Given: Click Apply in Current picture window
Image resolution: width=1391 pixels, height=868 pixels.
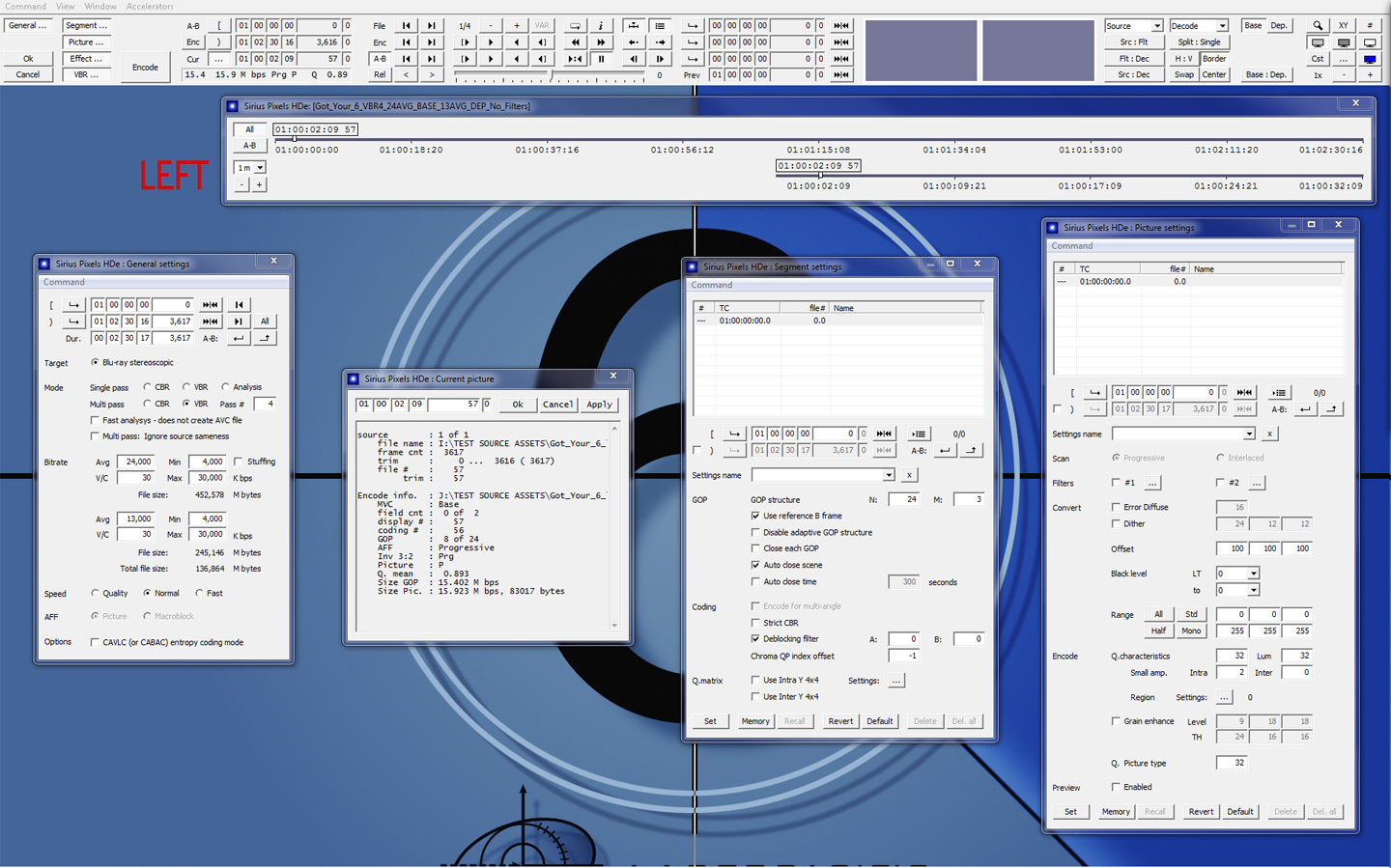Looking at the screenshot, I should [599, 405].
